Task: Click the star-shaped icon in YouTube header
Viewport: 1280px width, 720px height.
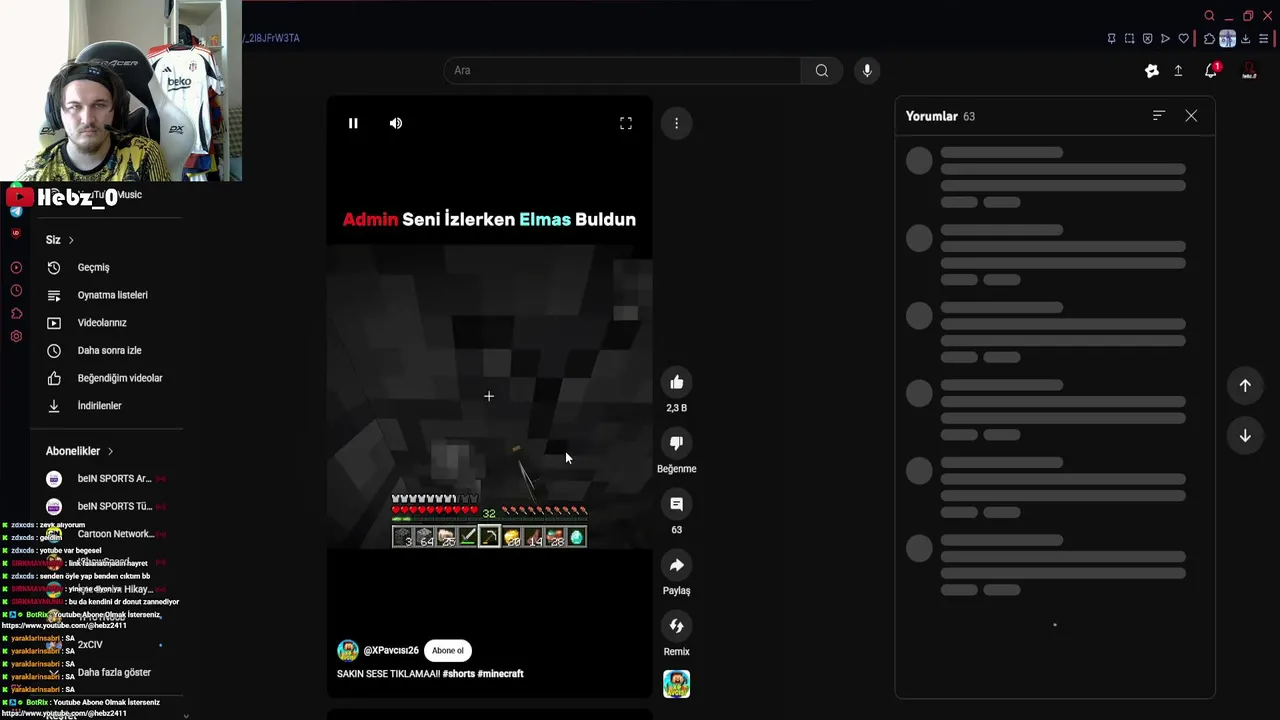Action: (x=1152, y=70)
